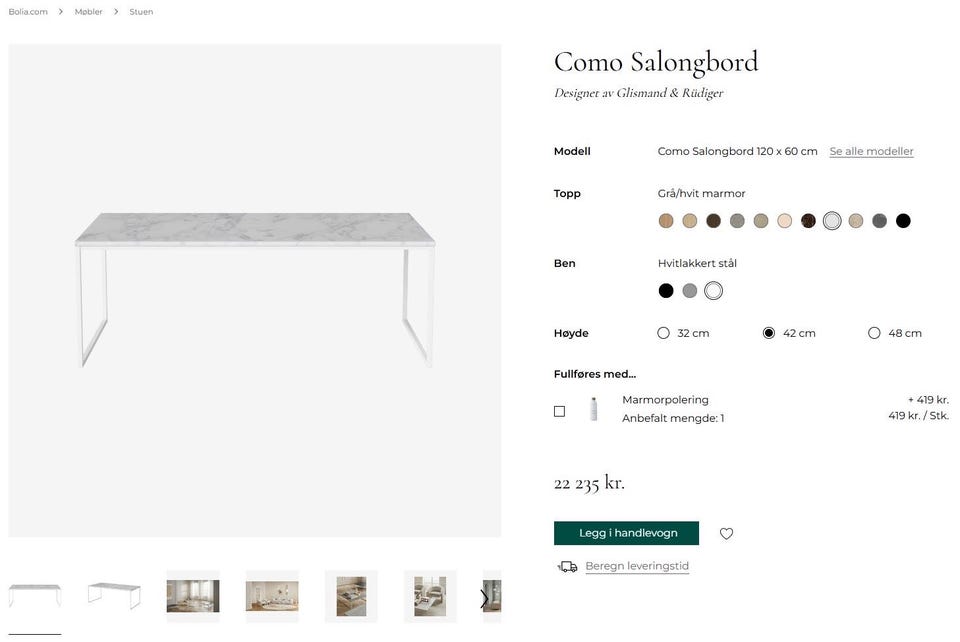Go to the Stuen breadcrumb
Screen dimensions: 960x642
pyautogui.click(x=141, y=12)
